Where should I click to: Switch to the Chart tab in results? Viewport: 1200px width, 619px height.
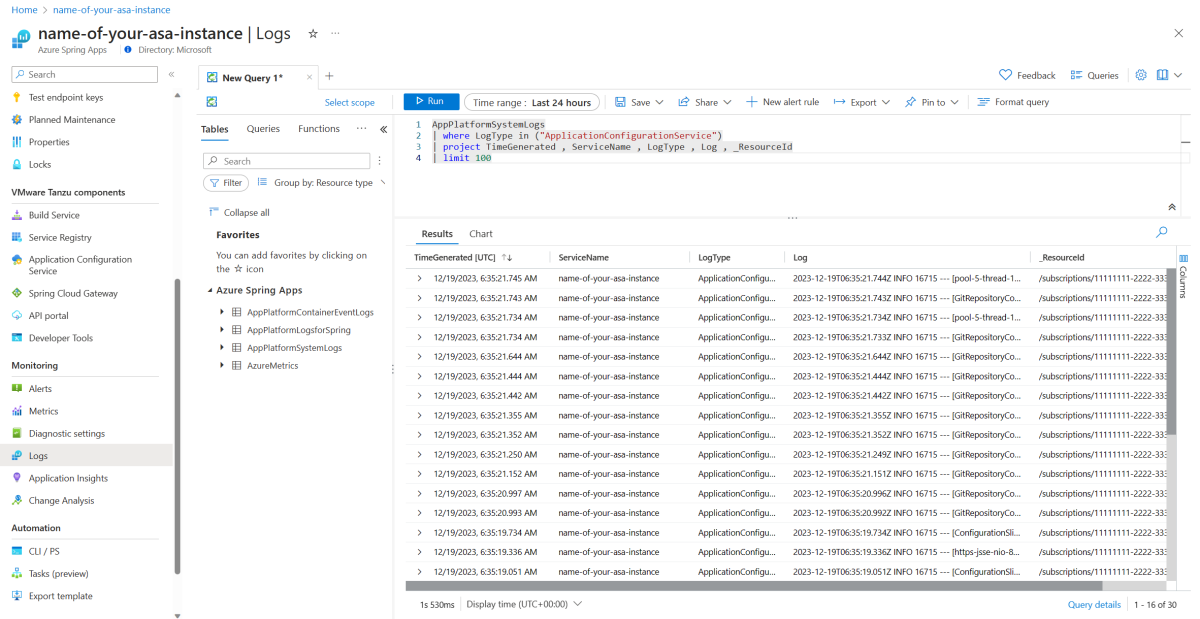[x=481, y=234]
